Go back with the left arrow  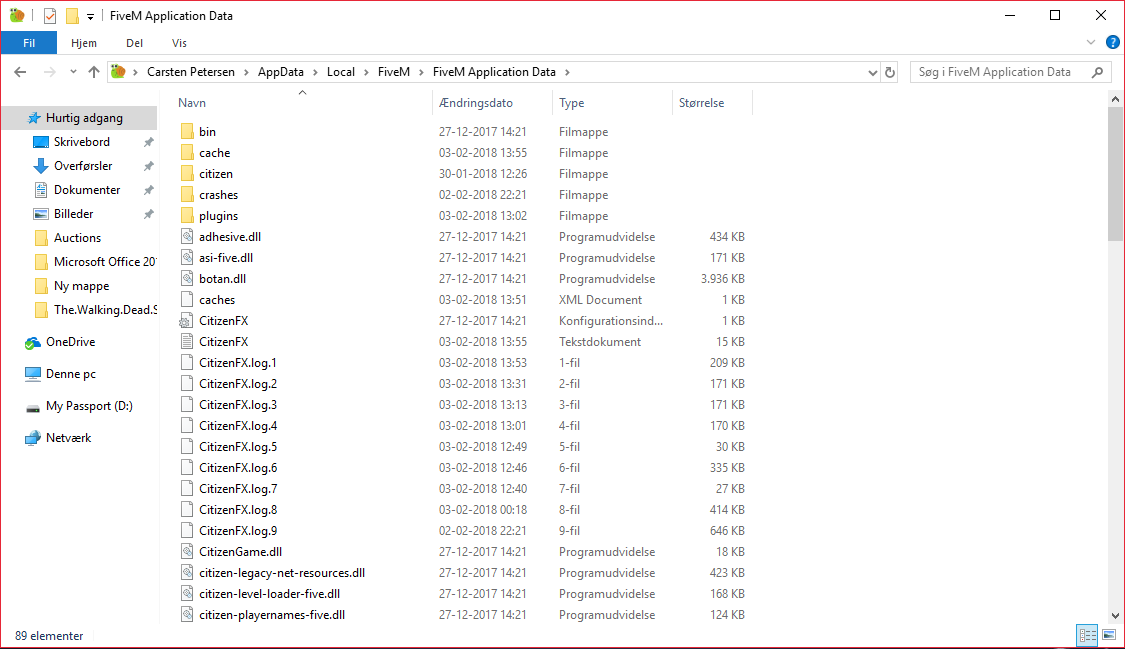20,72
